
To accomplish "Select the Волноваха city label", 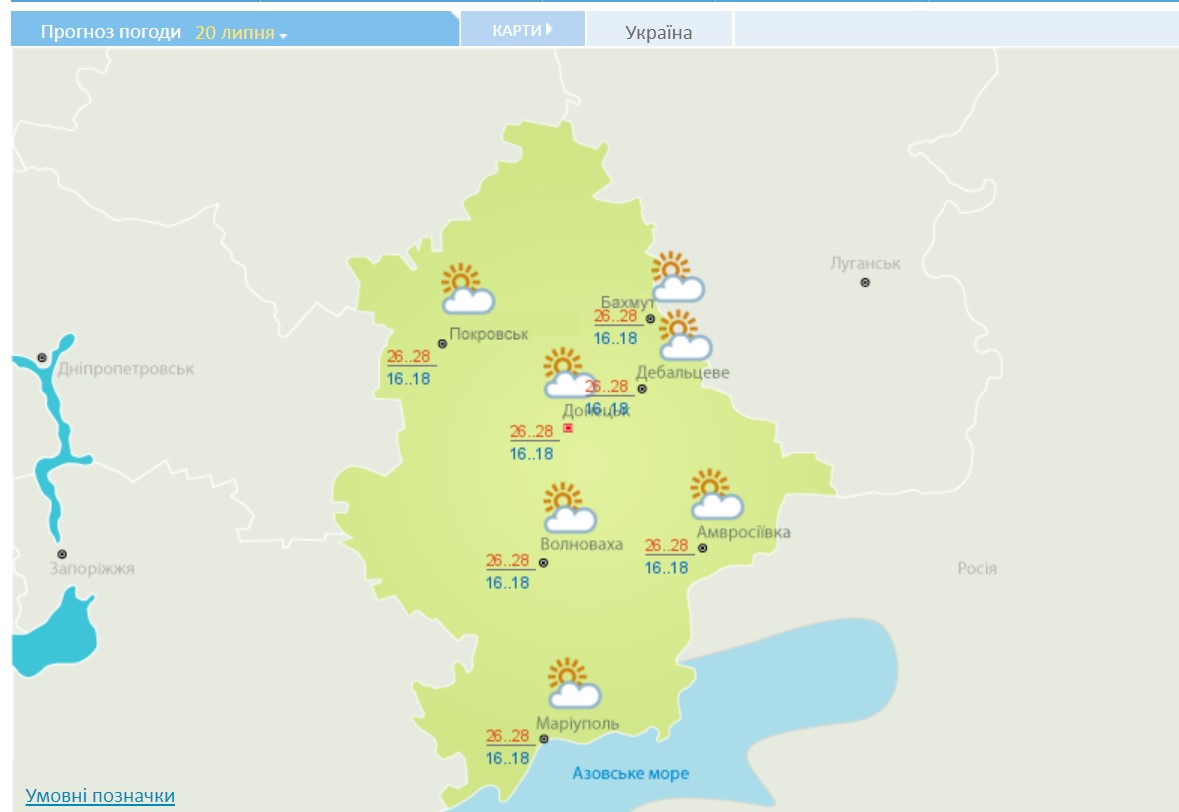I will (581, 544).
